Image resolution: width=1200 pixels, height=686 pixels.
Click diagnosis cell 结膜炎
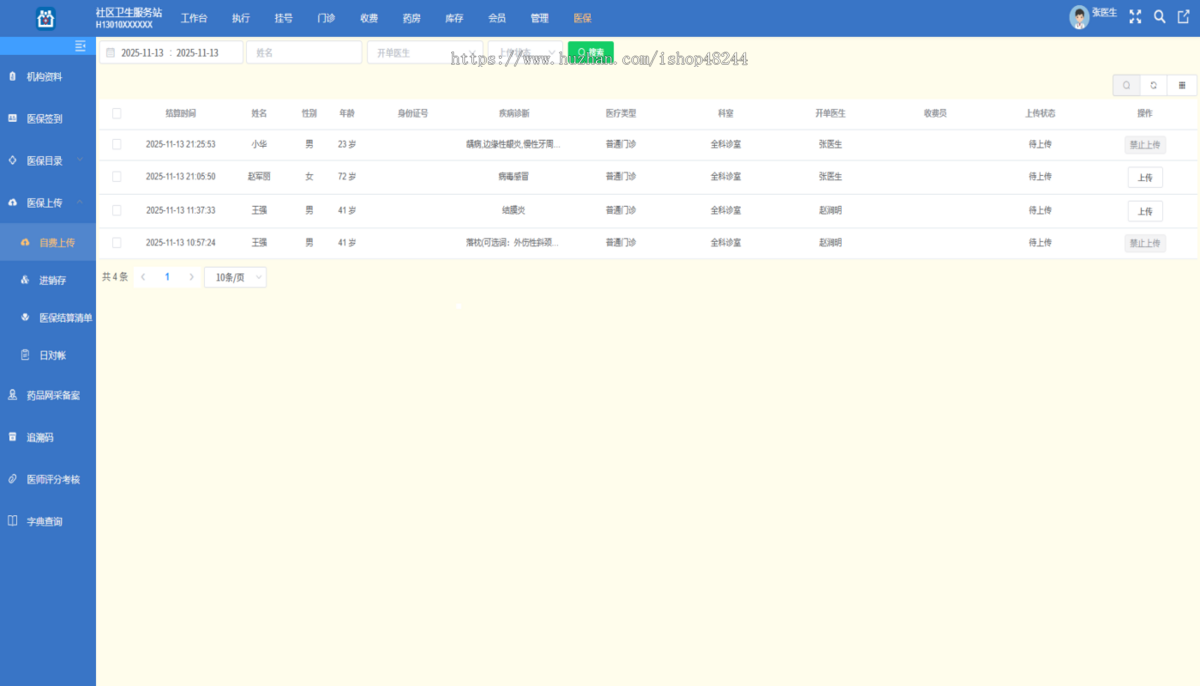coord(514,210)
